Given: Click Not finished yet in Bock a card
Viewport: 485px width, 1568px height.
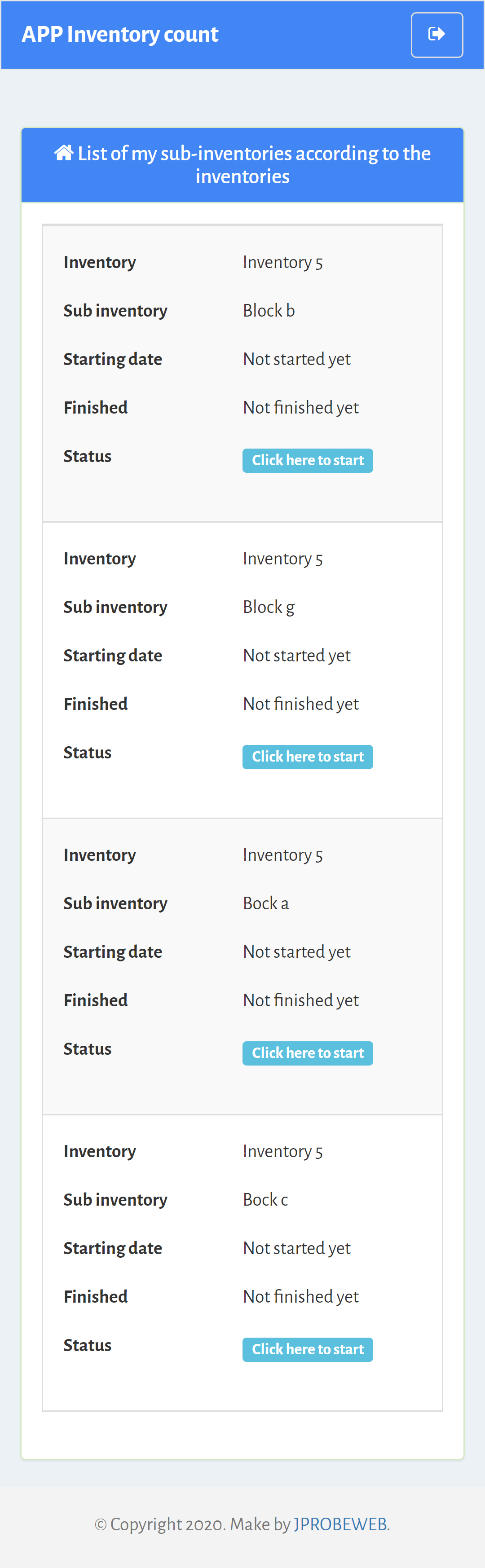Looking at the screenshot, I should (301, 1001).
